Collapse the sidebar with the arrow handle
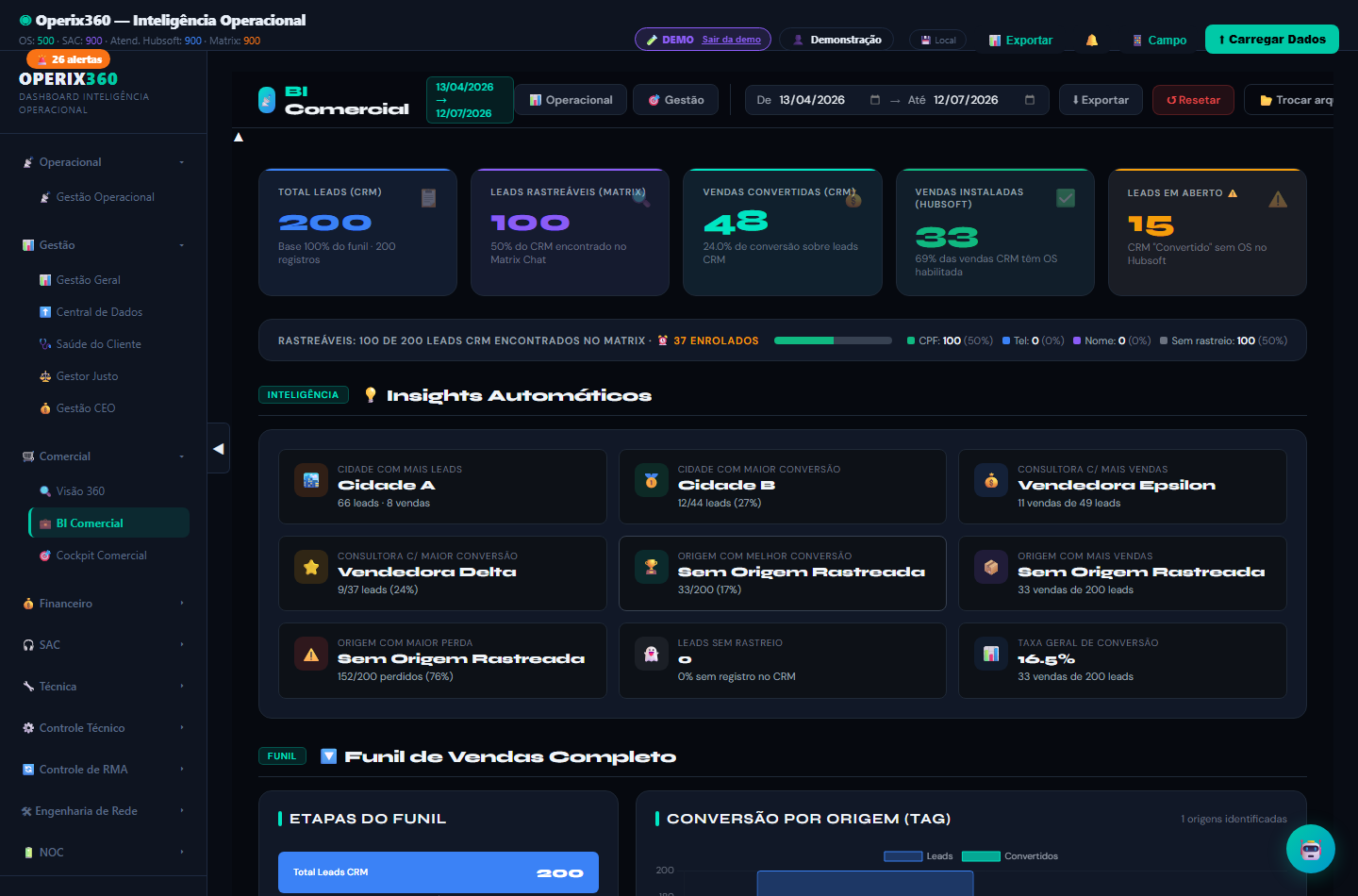The height and width of the screenshot is (896, 1358). pos(219,449)
